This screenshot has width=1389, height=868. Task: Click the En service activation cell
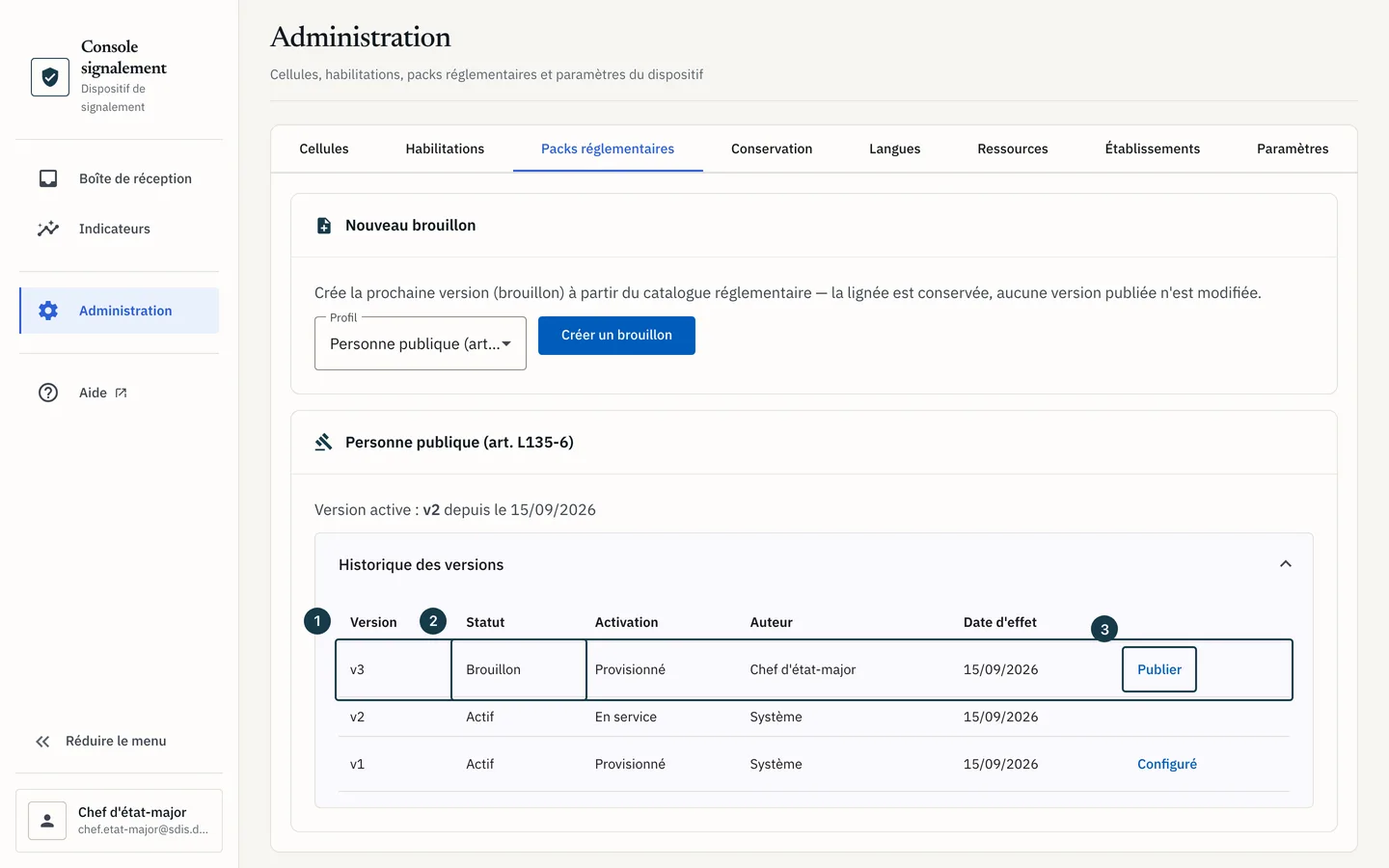tap(625, 717)
